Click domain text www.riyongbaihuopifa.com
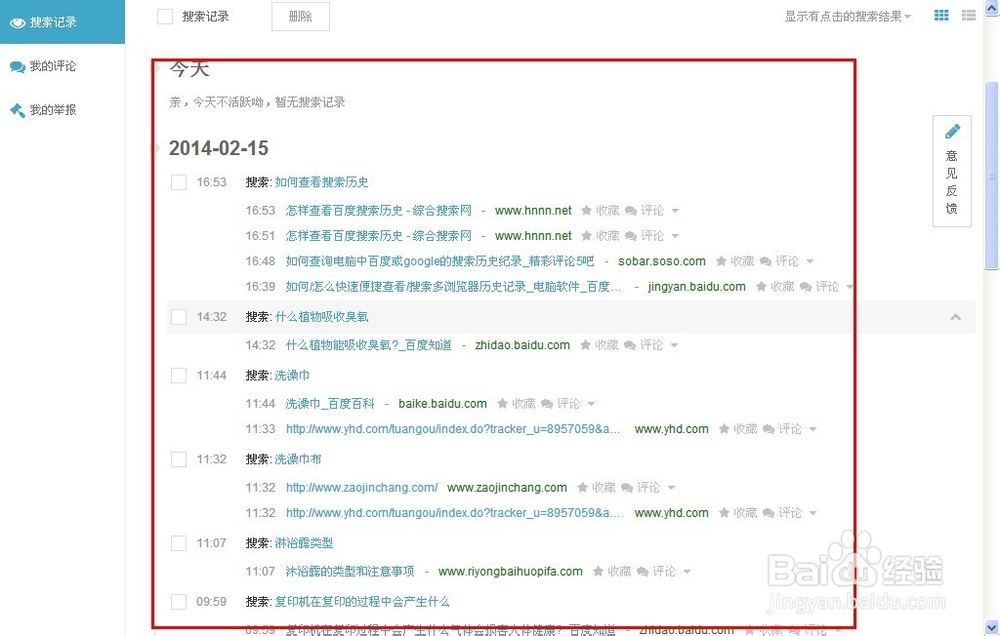 [x=510, y=572]
